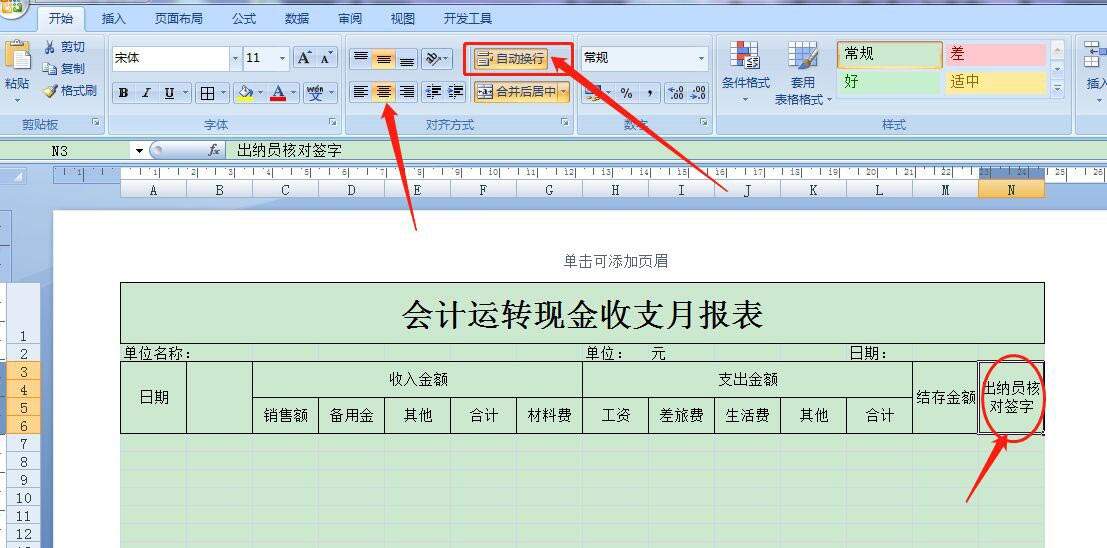Switch to the 公式 tab
Image resolution: width=1107 pixels, height=548 pixels.
244,18
